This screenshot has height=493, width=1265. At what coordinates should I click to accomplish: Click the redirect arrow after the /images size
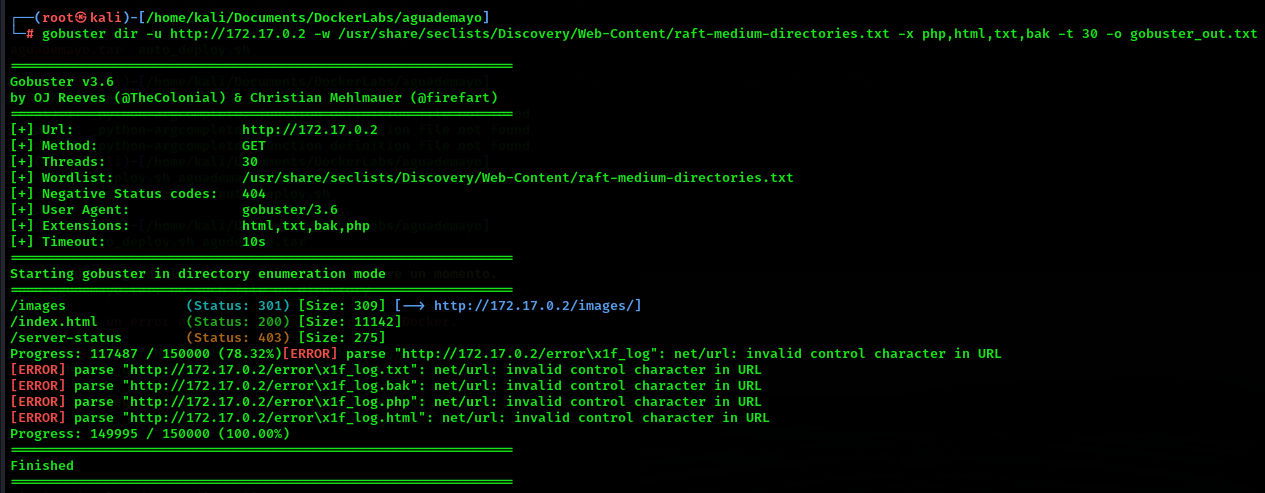[414, 306]
